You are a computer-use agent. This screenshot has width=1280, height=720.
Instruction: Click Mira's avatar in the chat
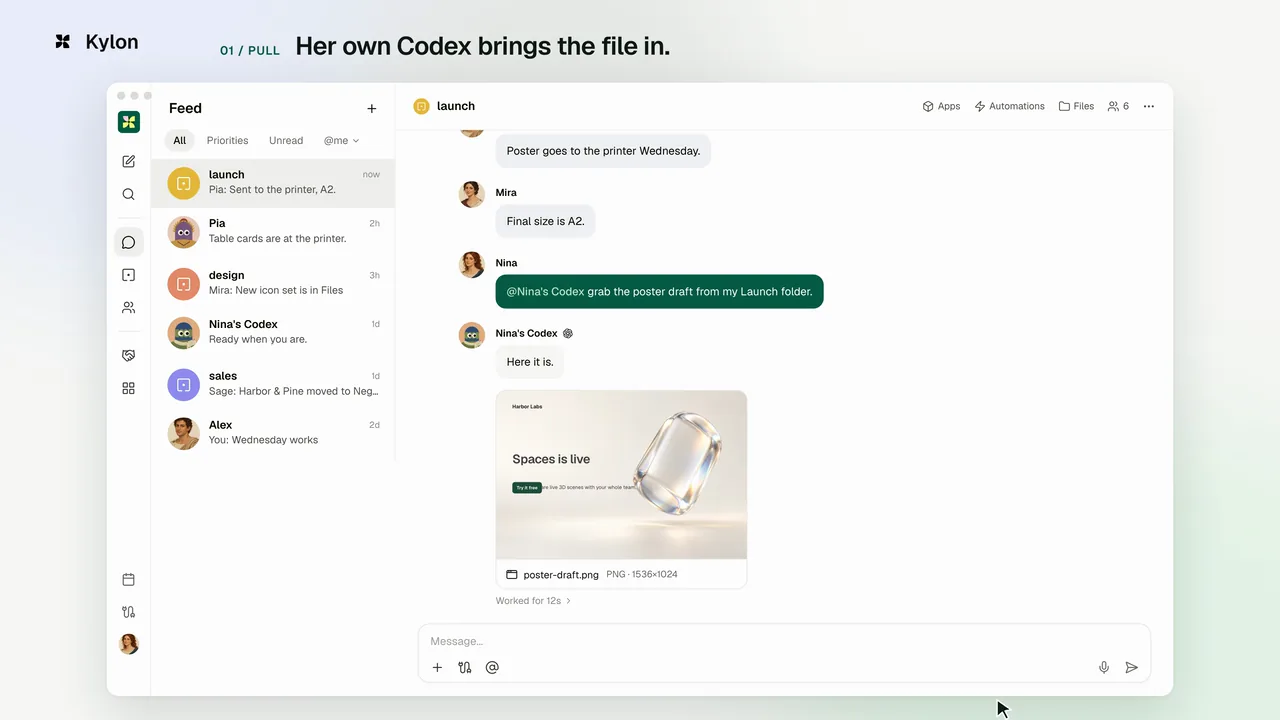[x=472, y=194]
